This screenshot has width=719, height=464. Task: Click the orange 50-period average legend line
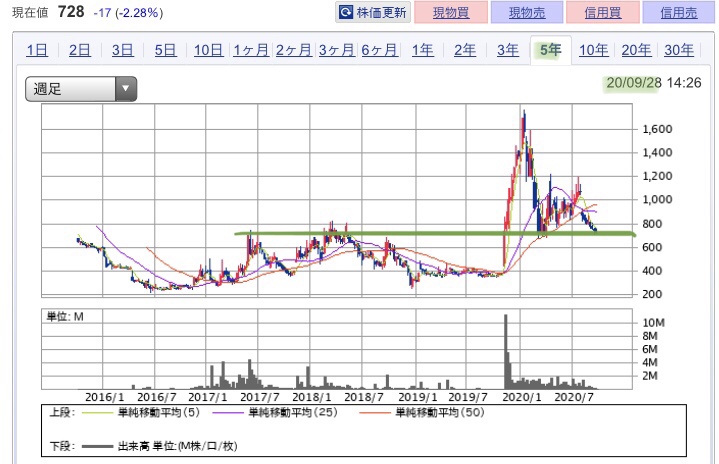pos(375,413)
